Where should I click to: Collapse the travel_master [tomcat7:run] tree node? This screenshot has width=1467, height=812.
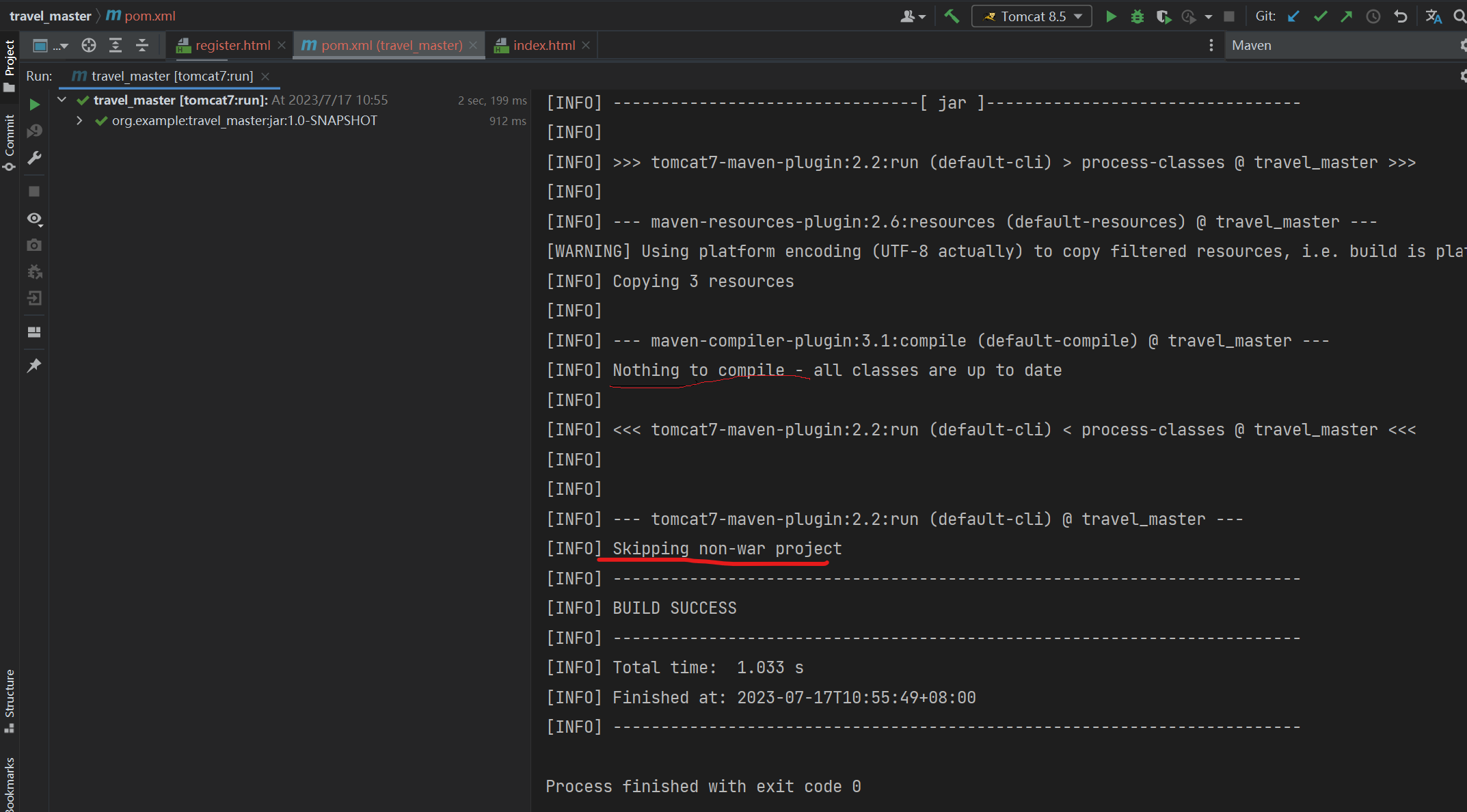coord(62,100)
